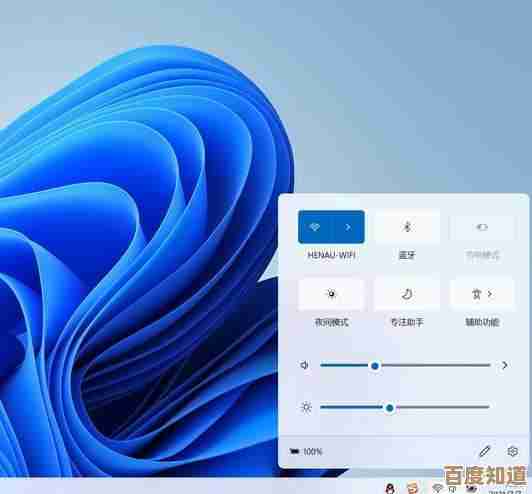Screen dimensions: 532x494
Task: Toggle the Bluetooth (蓝牙) tile
Action: [407, 227]
